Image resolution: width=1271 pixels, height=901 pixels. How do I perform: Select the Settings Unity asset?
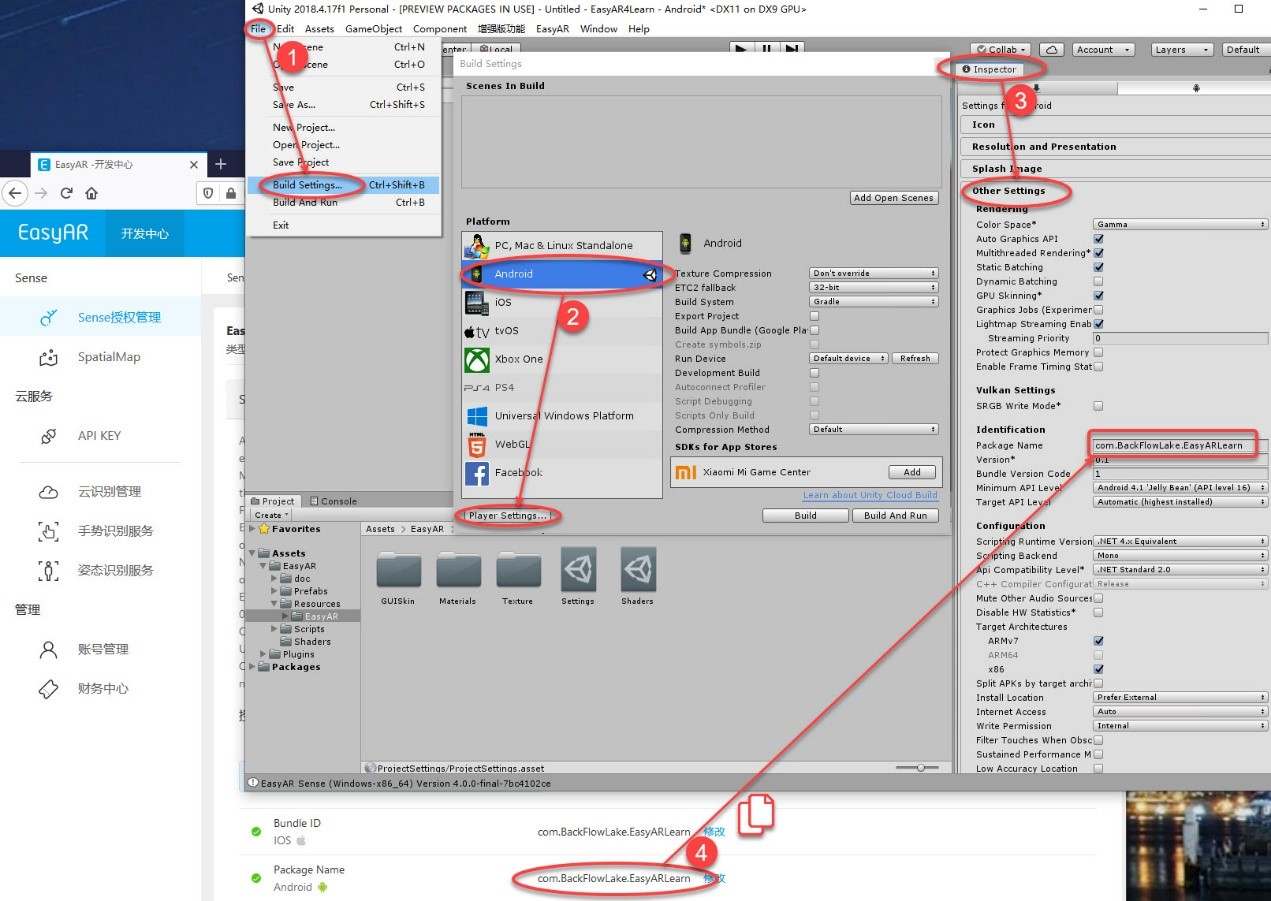[578, 569]
